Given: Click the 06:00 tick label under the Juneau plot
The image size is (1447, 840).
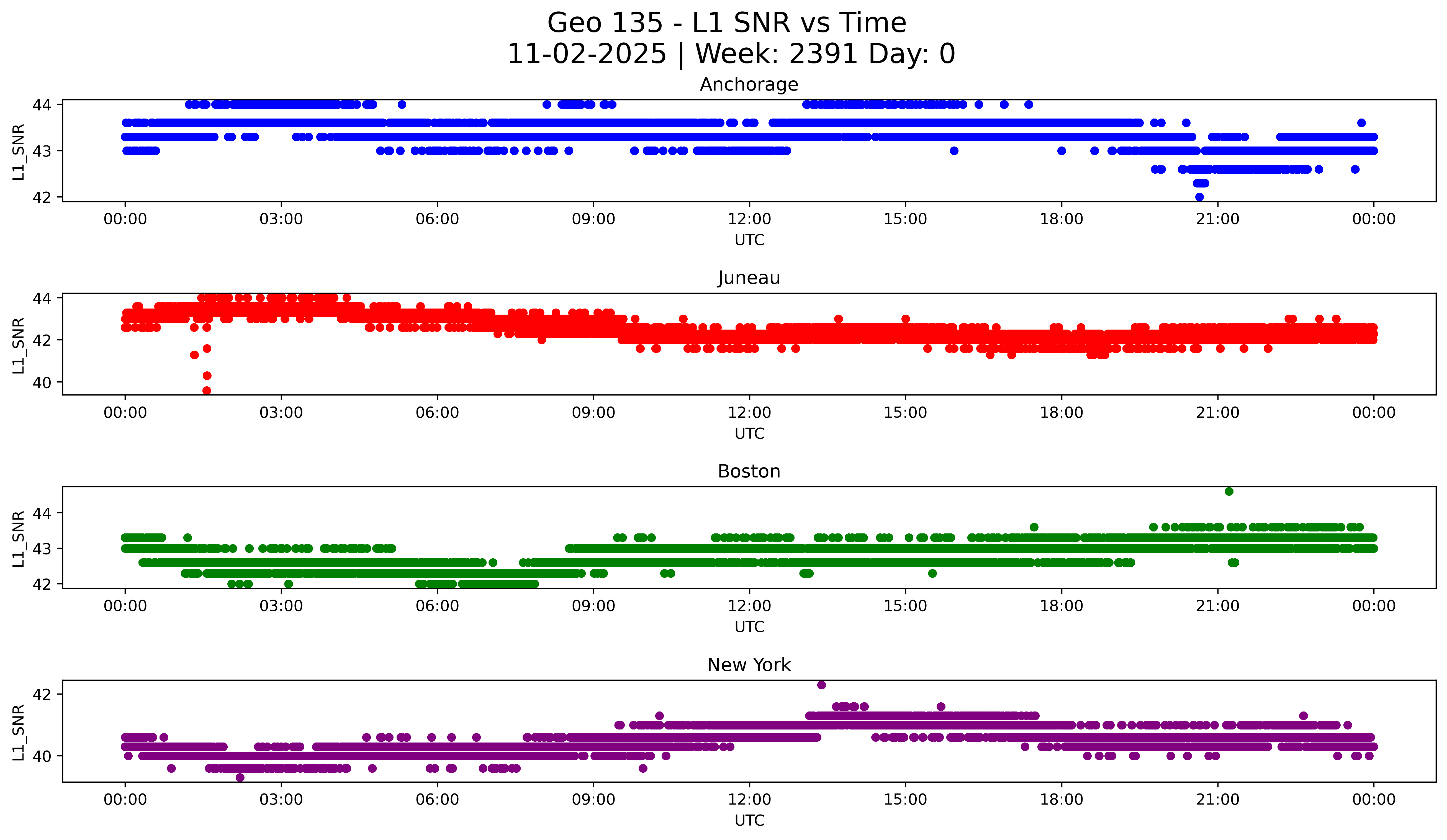Looking at the screenshot, I should (x=437, y=413).
